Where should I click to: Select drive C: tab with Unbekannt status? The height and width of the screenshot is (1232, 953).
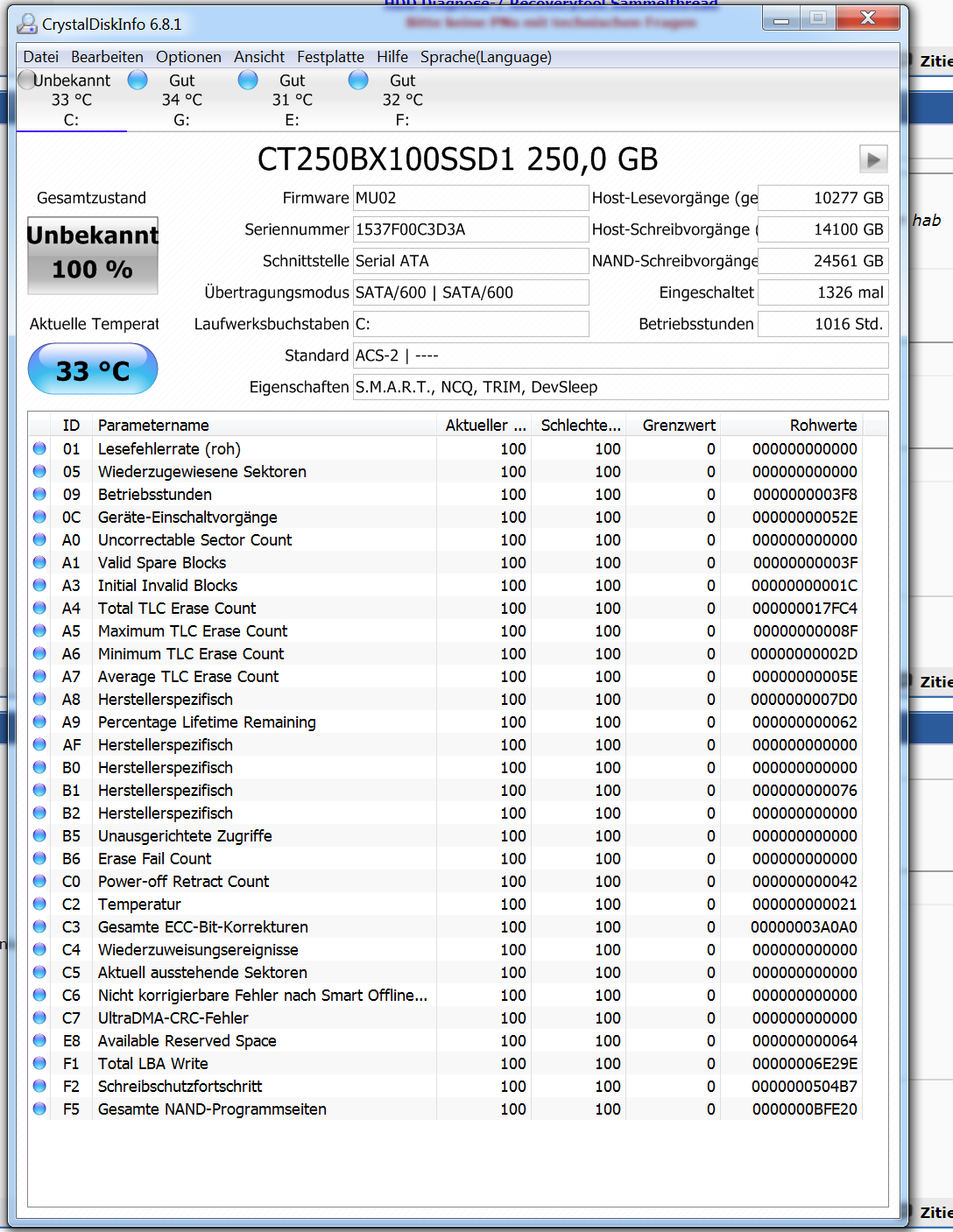[72, 100]
